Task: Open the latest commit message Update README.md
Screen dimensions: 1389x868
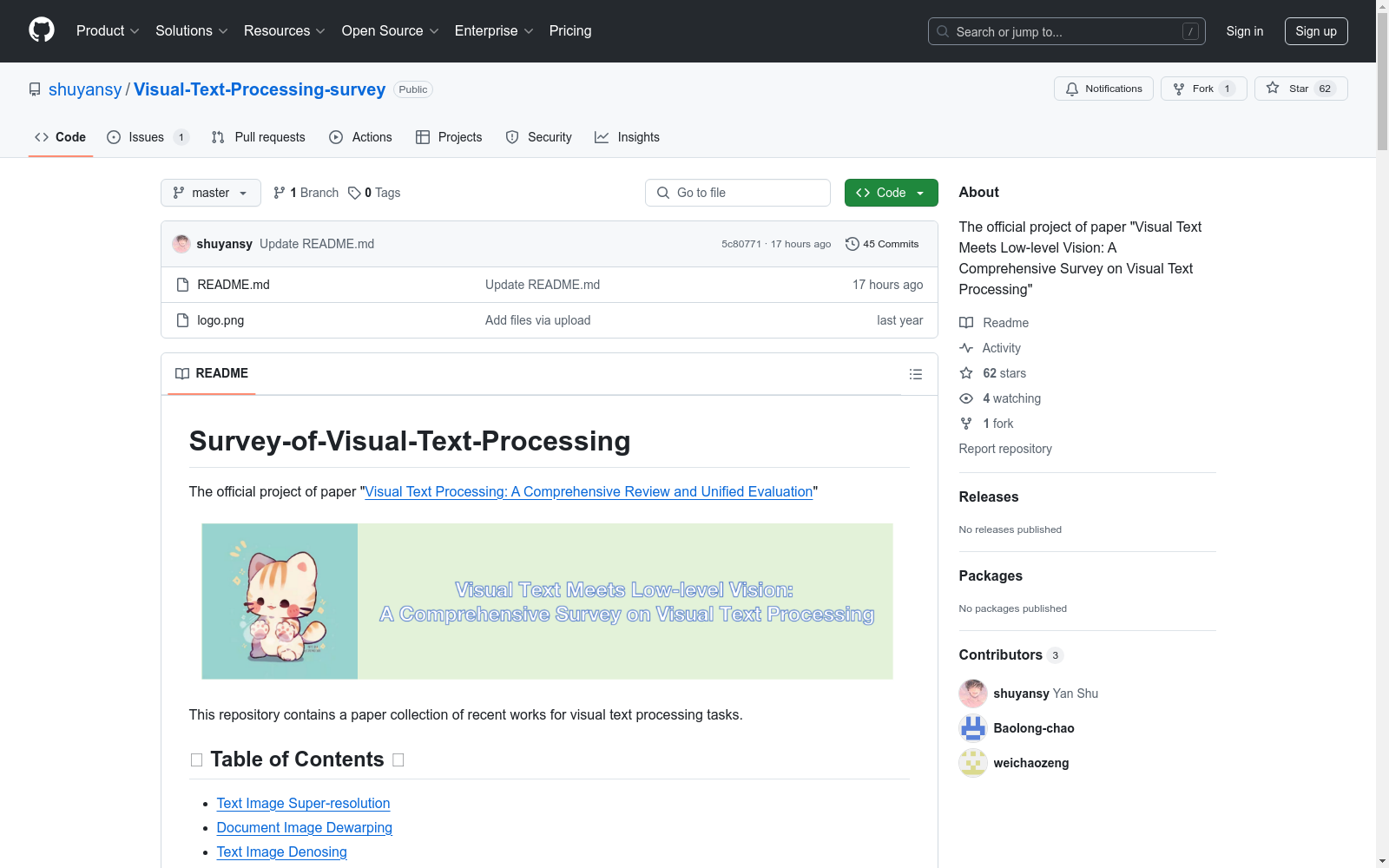Action: coord(317,244)
